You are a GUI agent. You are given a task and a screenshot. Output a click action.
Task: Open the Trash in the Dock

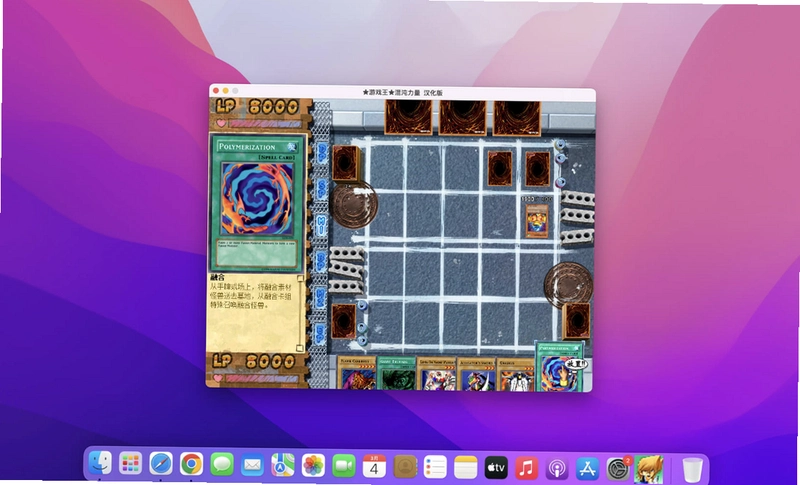[692, 469]
